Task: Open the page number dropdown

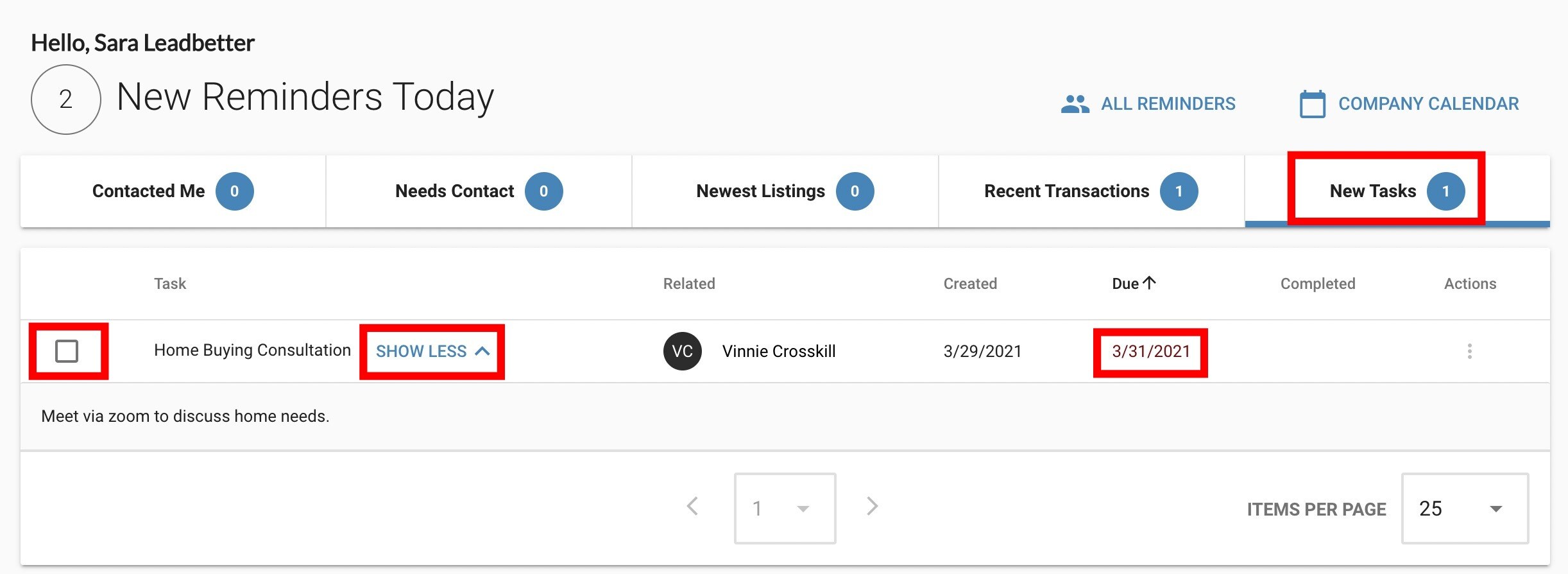Action: 785,509
